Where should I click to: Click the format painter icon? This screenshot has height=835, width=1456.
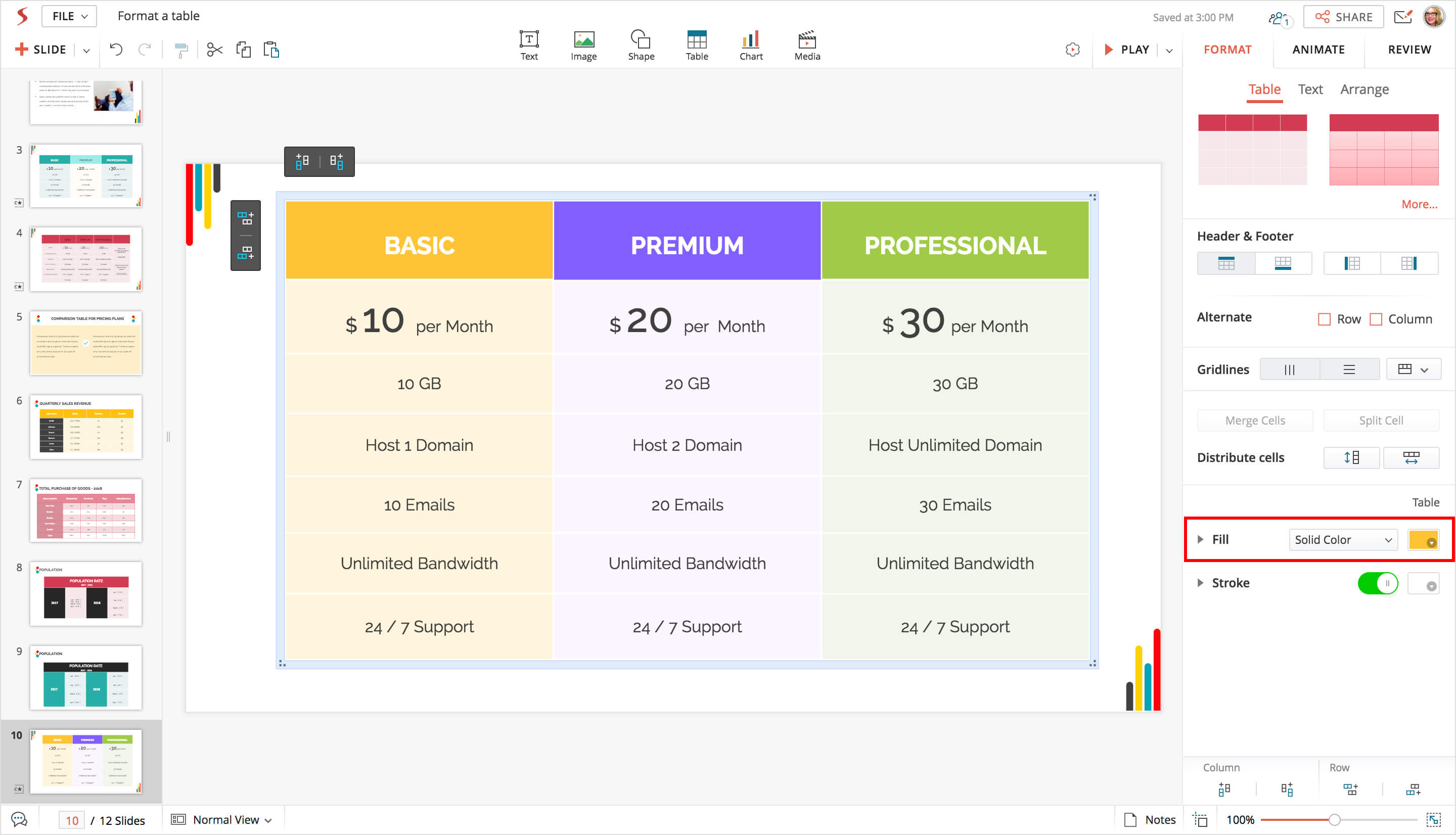(x=181, y=51)
